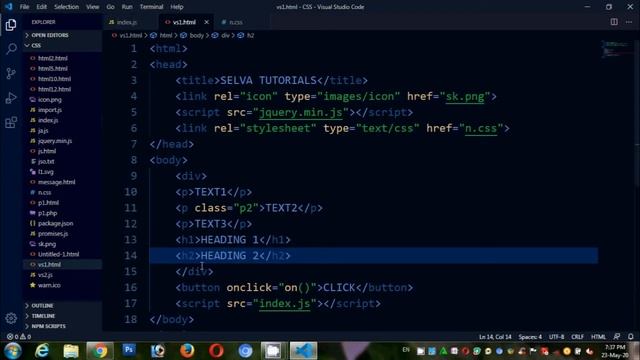The width and height of the screenshot is (640, 360).
Task: Switch to the index.js tab
Action: click(x=127, y=22)
